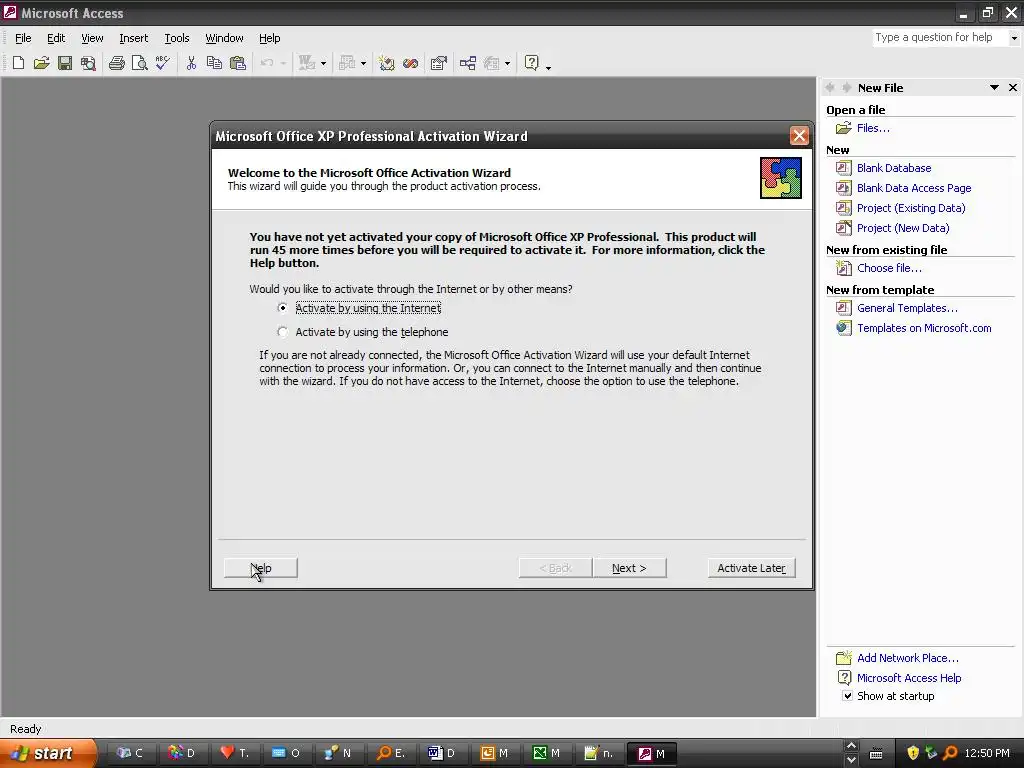1024x768 pixels.
Task: Click the Undo arrow icon
Action: [266, 63]
